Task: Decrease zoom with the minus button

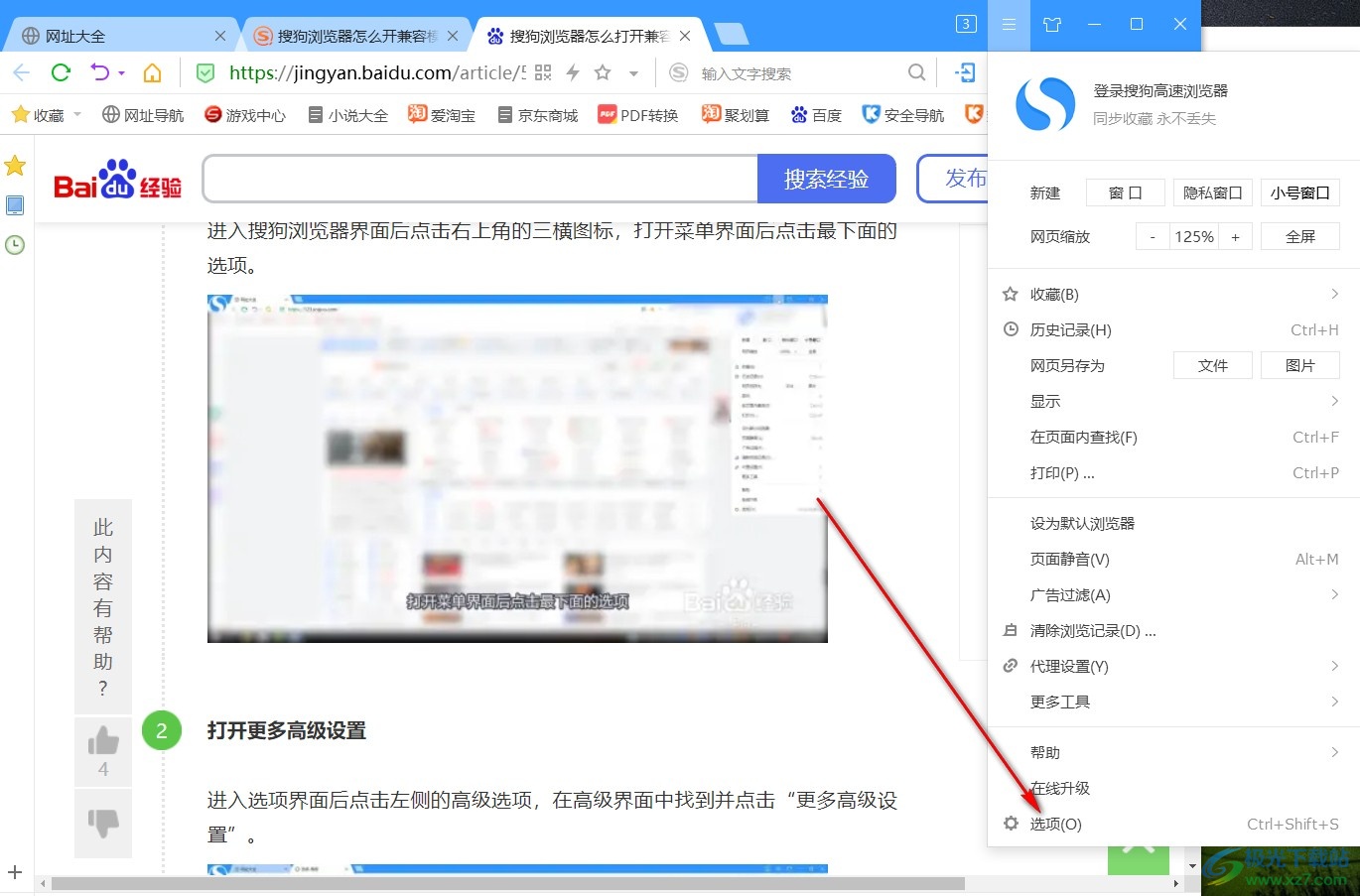Action: click(1152, 236)
